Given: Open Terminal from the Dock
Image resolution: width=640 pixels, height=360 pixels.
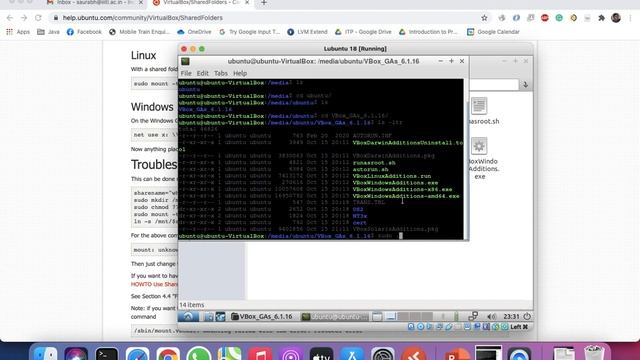Looking at the screenshot, I should pyautogui.click(x=107, y=354).
